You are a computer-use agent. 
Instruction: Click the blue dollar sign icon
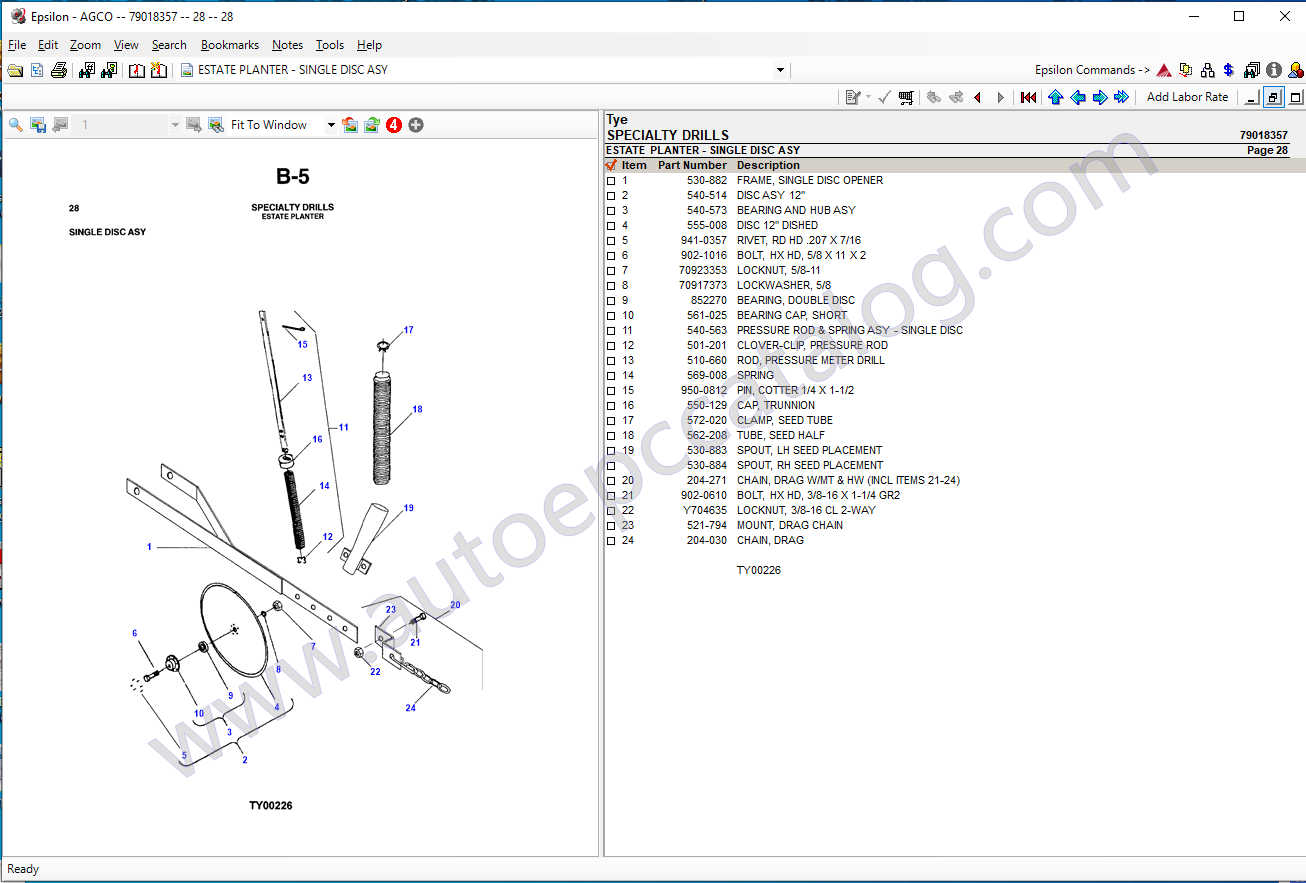coord(1228,70)
